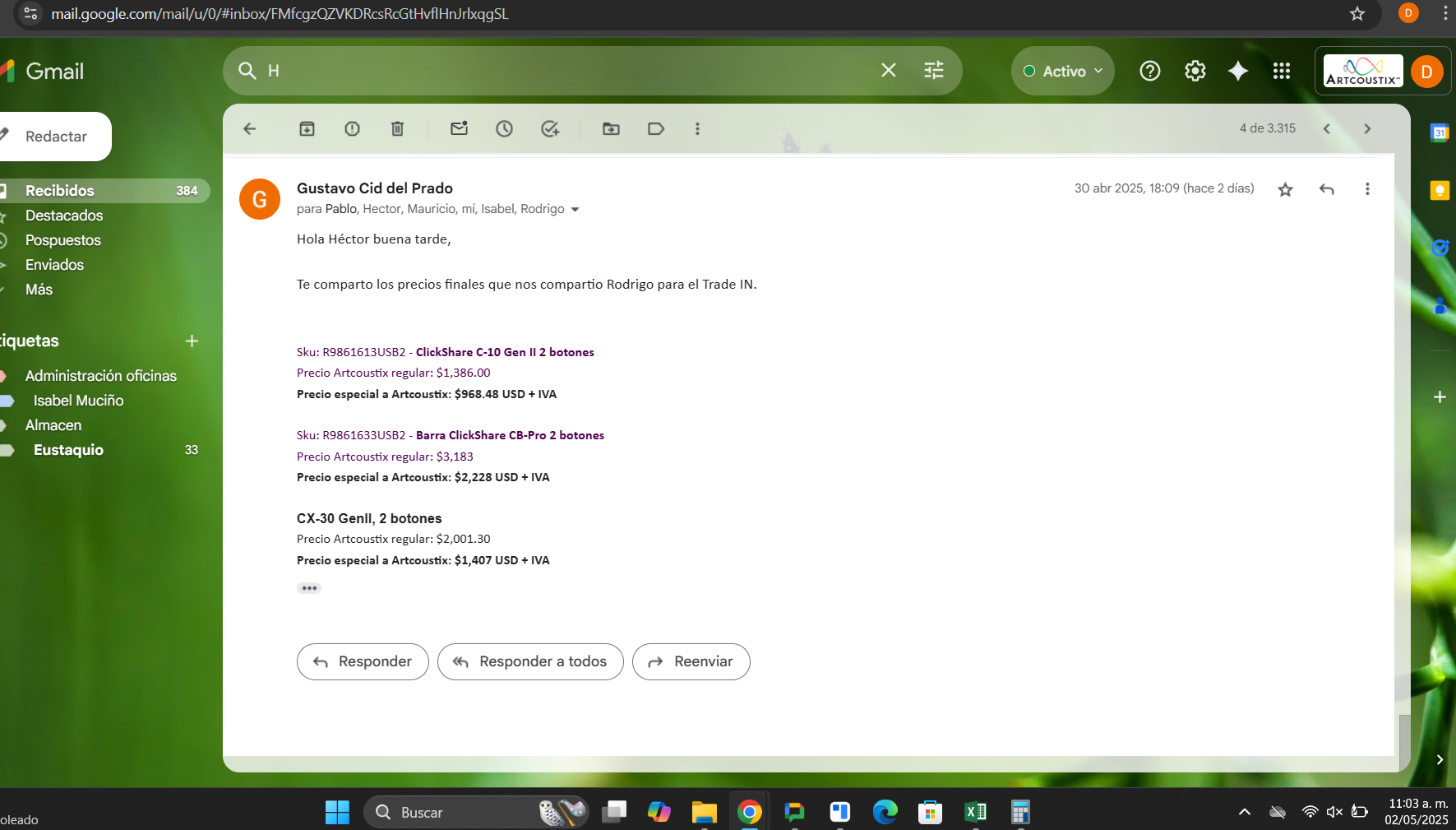Open Gmail settings gear

click(1195, 71)
